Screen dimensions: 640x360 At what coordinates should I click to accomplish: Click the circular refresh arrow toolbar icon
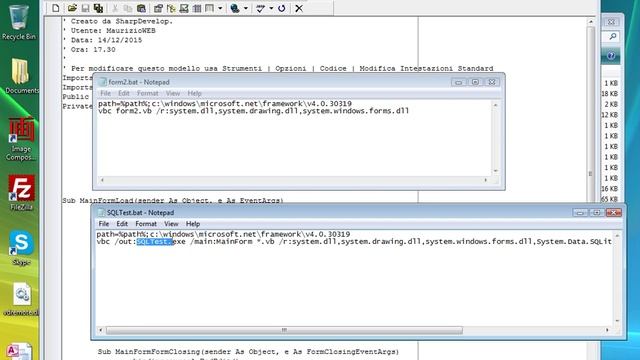(x=282, y=8)
